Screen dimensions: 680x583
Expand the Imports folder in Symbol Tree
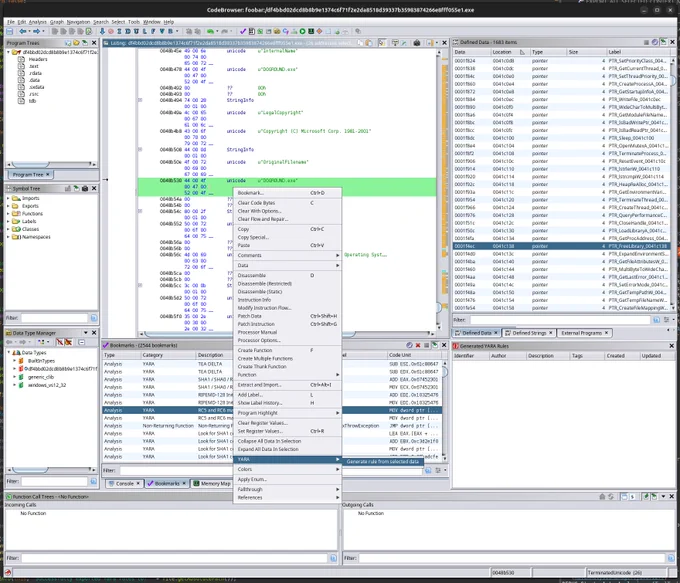pyautogui.click(x=8, y=198)
